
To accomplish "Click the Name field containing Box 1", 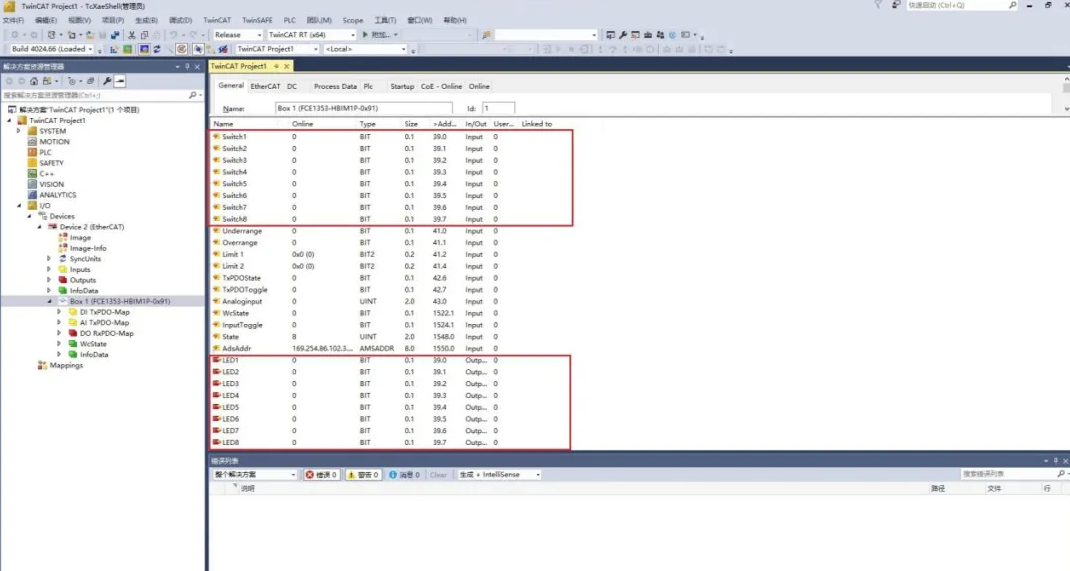I will [363, 108].
